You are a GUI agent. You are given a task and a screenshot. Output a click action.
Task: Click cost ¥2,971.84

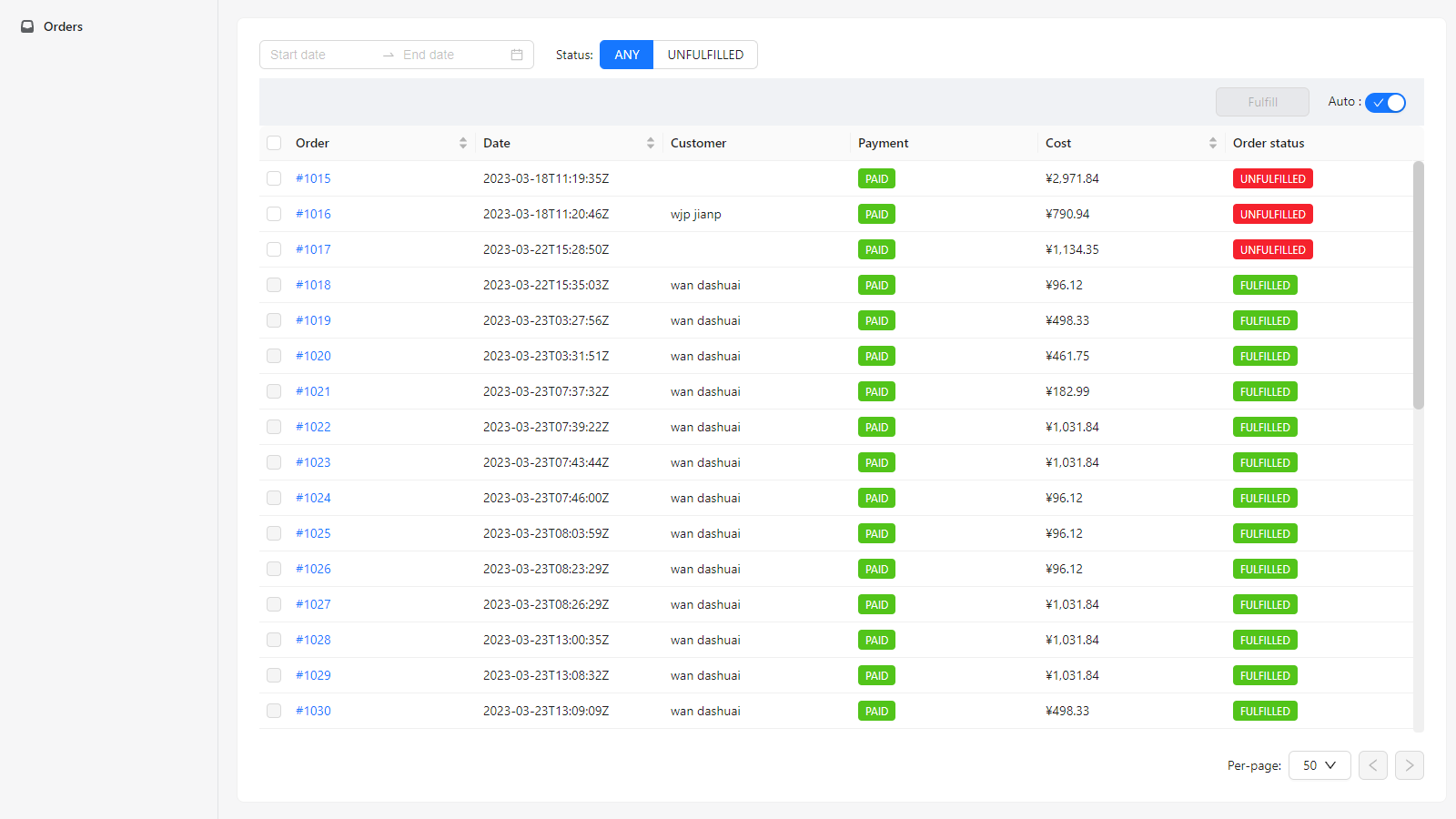(x=1072, y=178)
